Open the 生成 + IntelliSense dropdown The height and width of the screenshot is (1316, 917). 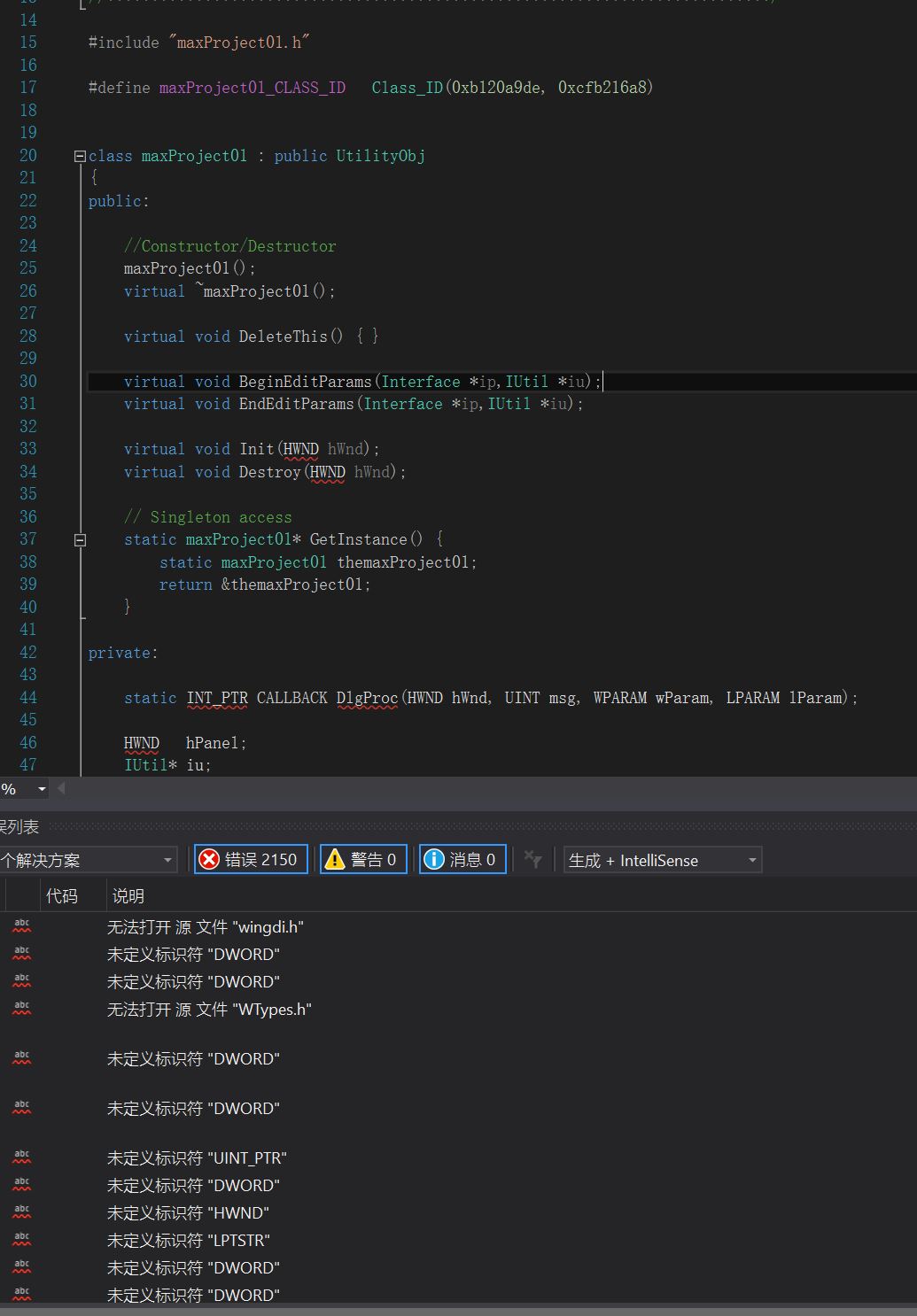(663, 860)
